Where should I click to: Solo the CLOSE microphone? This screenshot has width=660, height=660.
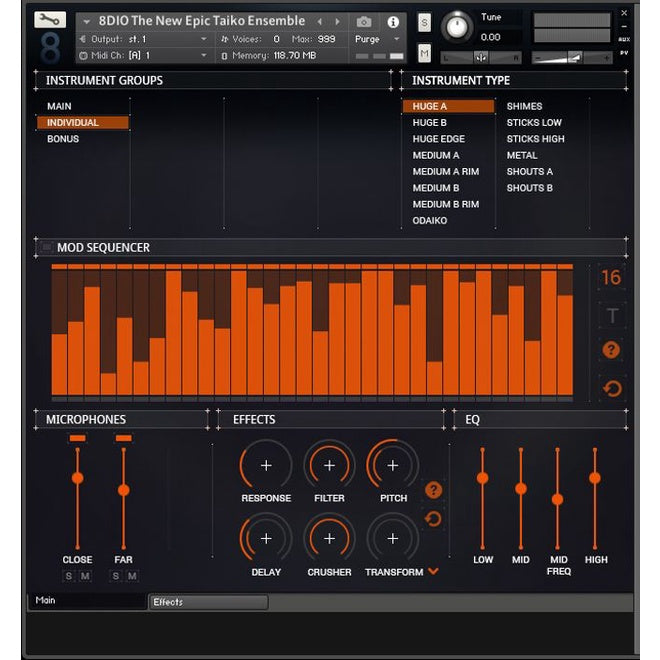click(69, 575)
